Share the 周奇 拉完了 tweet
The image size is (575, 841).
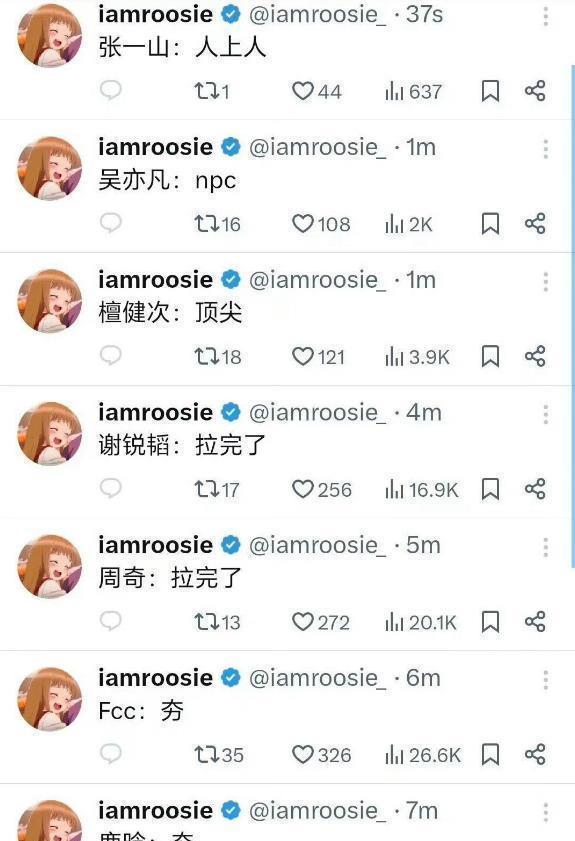(x=535, y=622)
